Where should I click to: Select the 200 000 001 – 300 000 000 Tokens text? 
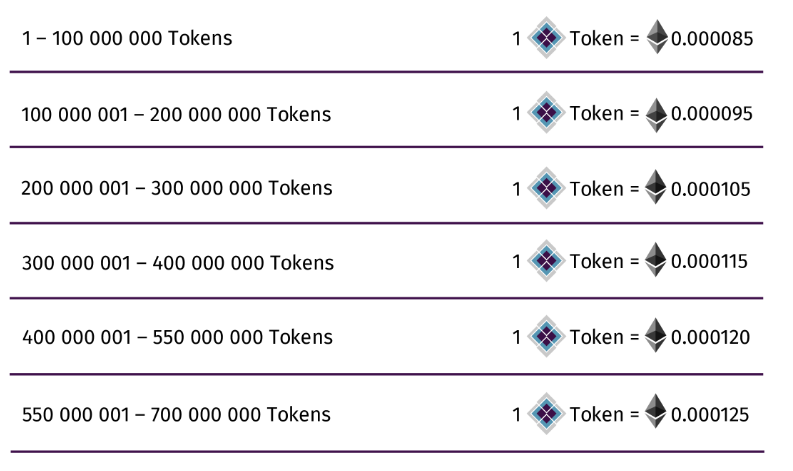point(176,189)
